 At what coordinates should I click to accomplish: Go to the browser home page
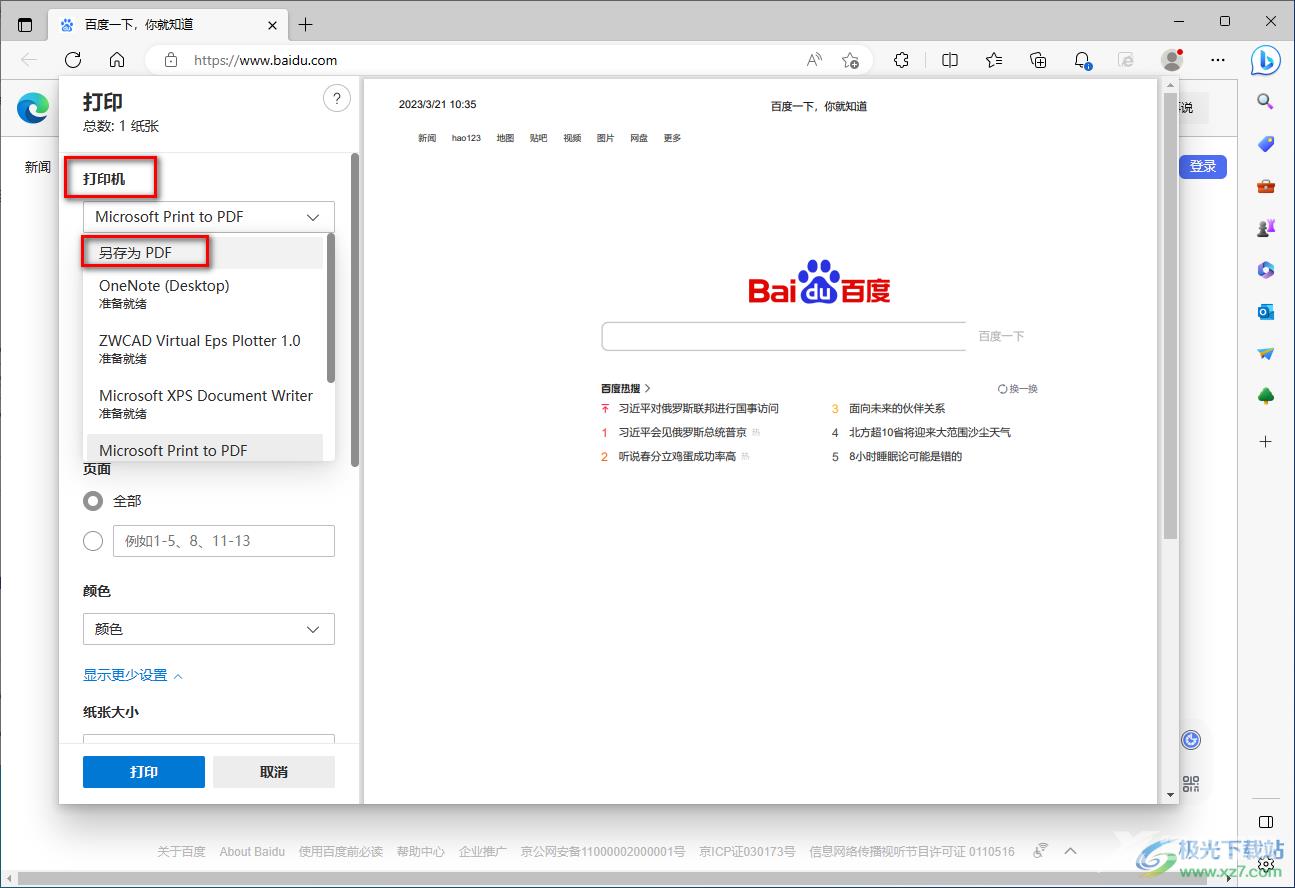(x=117, y=60)
